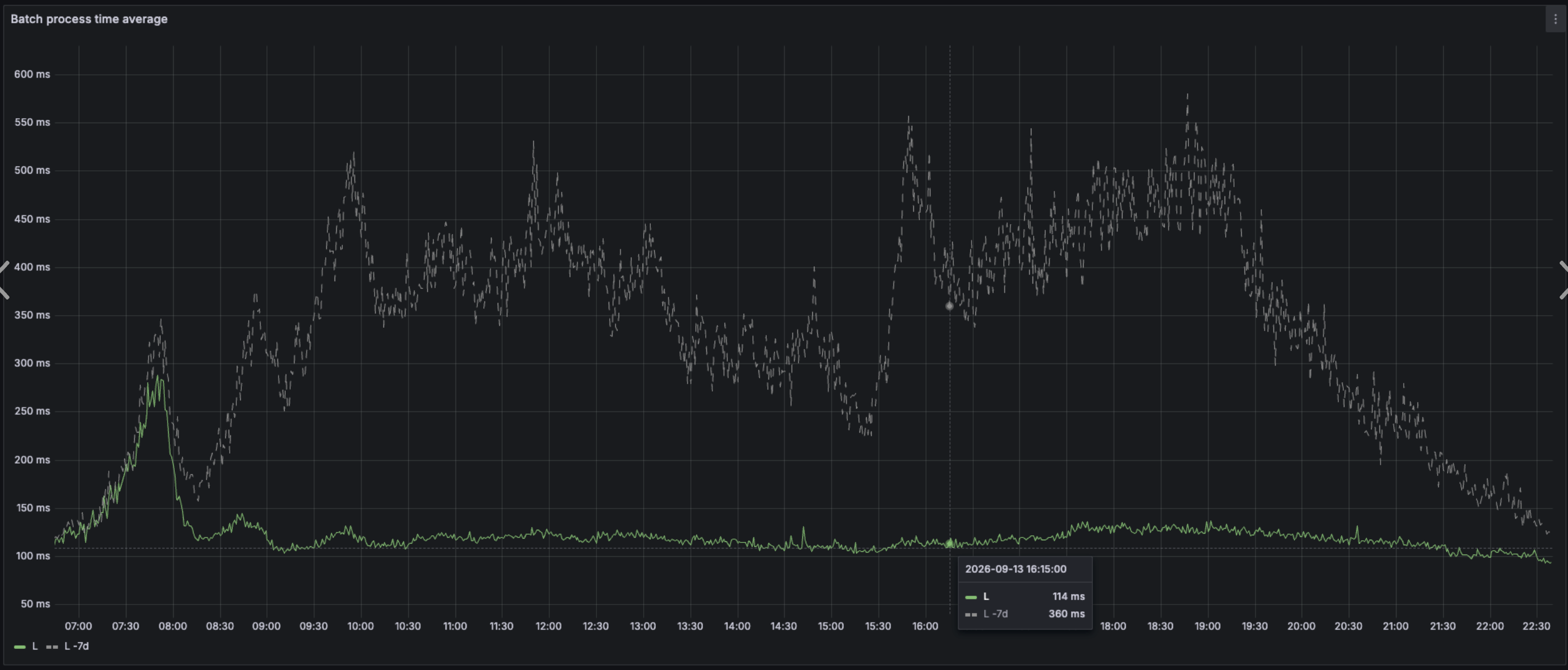The width and height of the screenshot is (1568, 670).
Task: Click the 22:30 x-axis label
Action: point(1536,626)
